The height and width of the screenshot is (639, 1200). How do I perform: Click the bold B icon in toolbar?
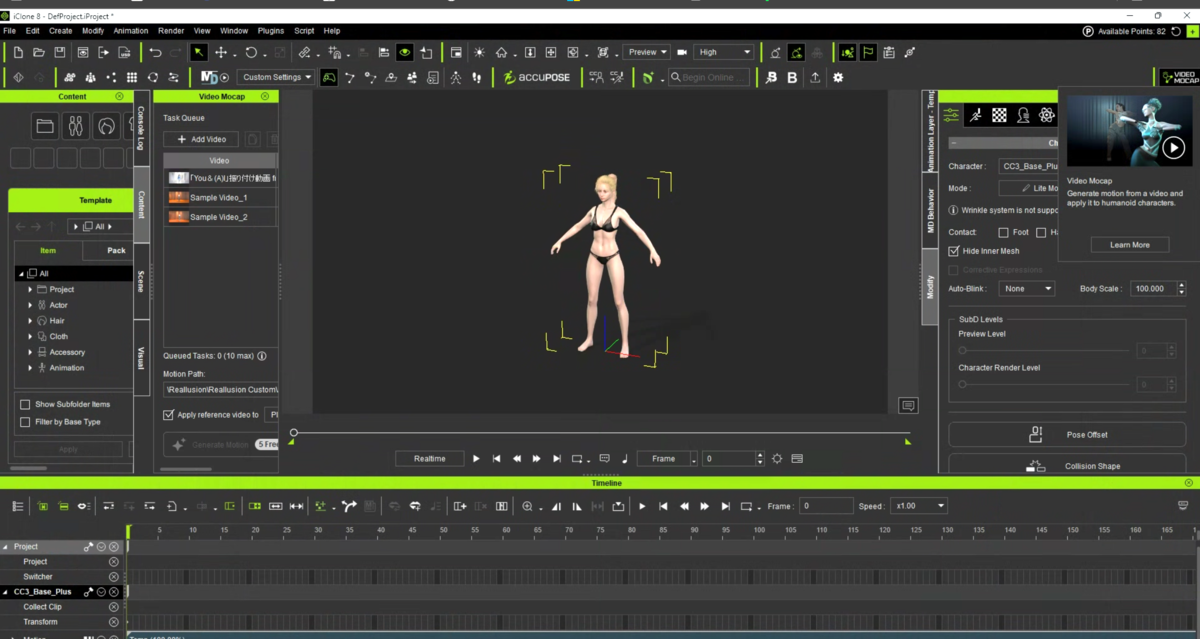[793, 77]
